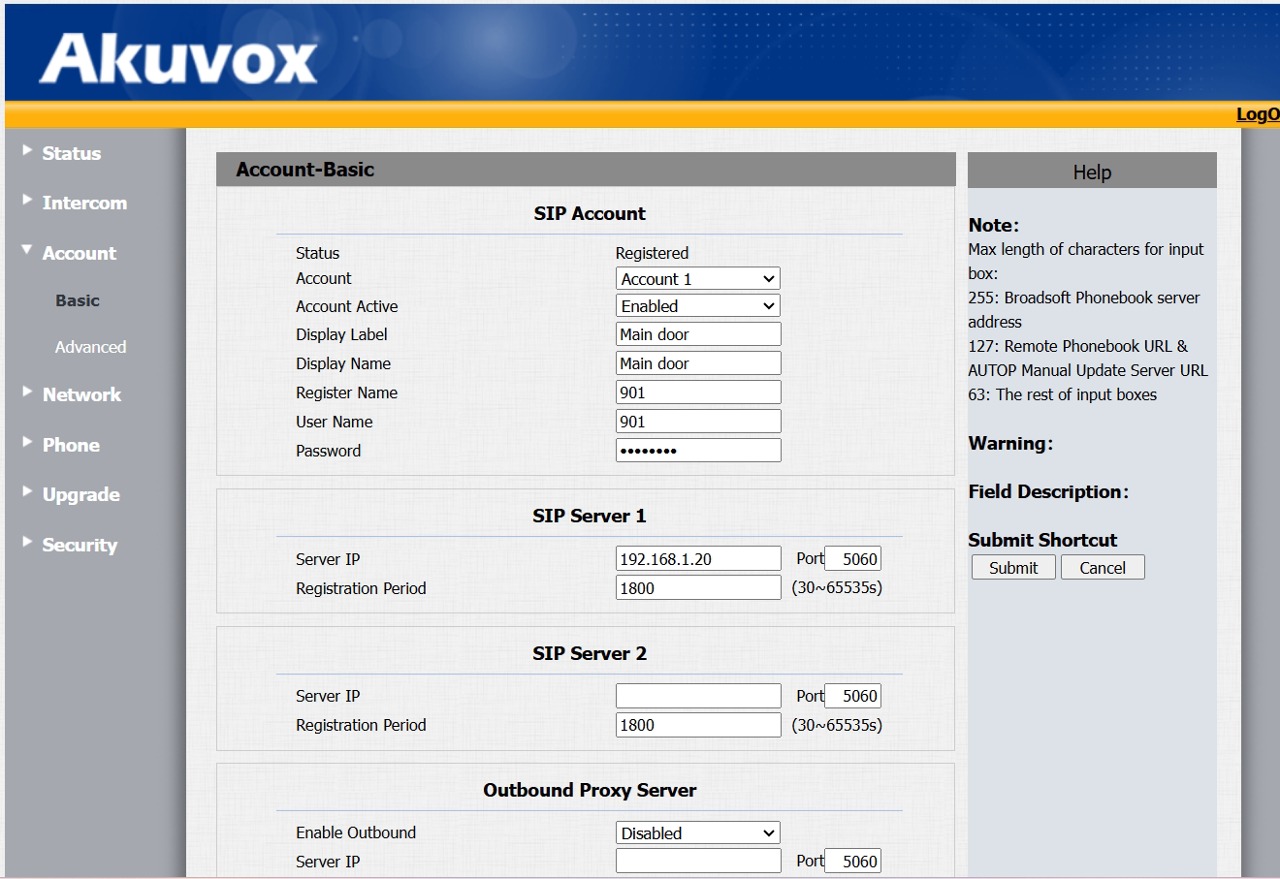The height and width of the screenshot is (879, 1280).
Task: Click the SIP Server 1 IP field
Action: tap(697, 559)
